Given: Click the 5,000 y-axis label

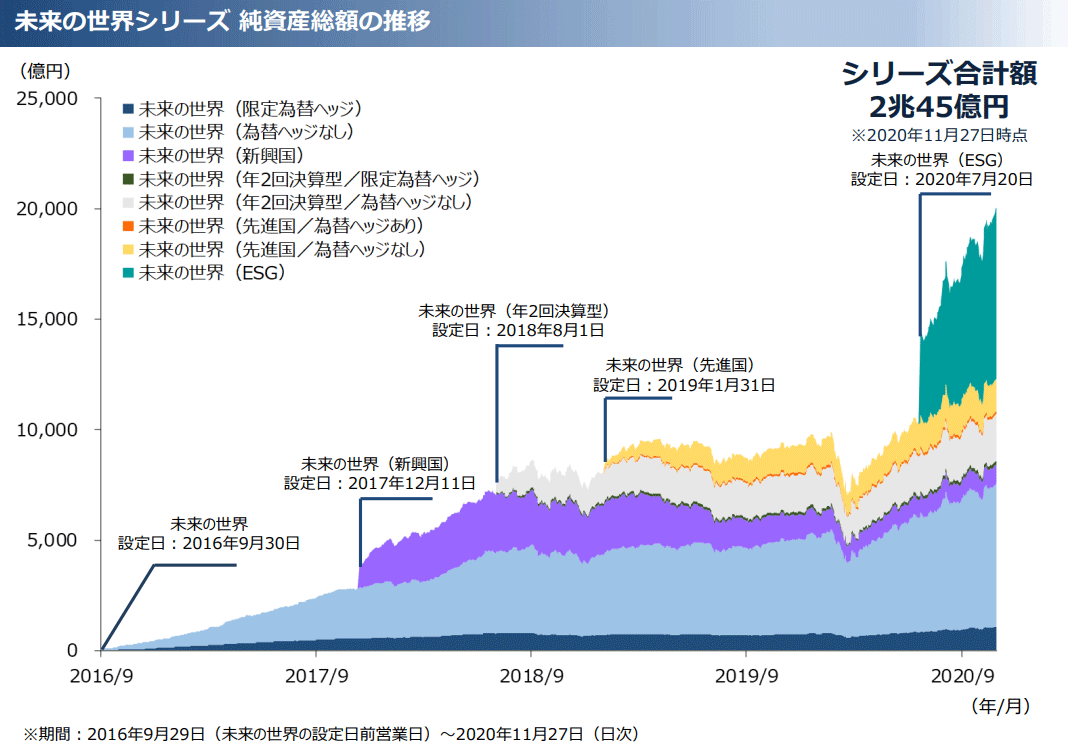Looking at the screenshot, I should pyautogui.click(x=52, y=540).
